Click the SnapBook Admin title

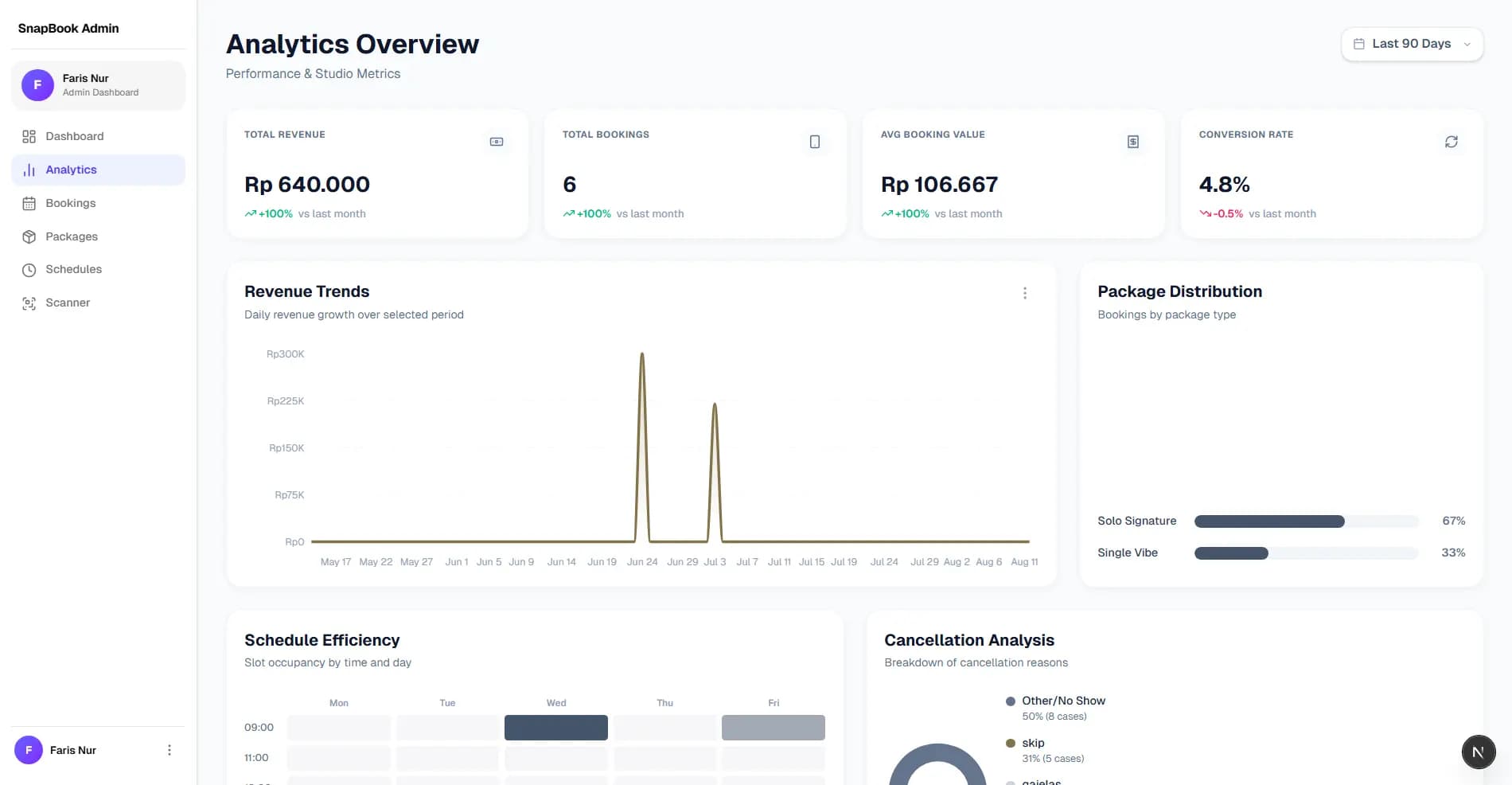point(68,29)
